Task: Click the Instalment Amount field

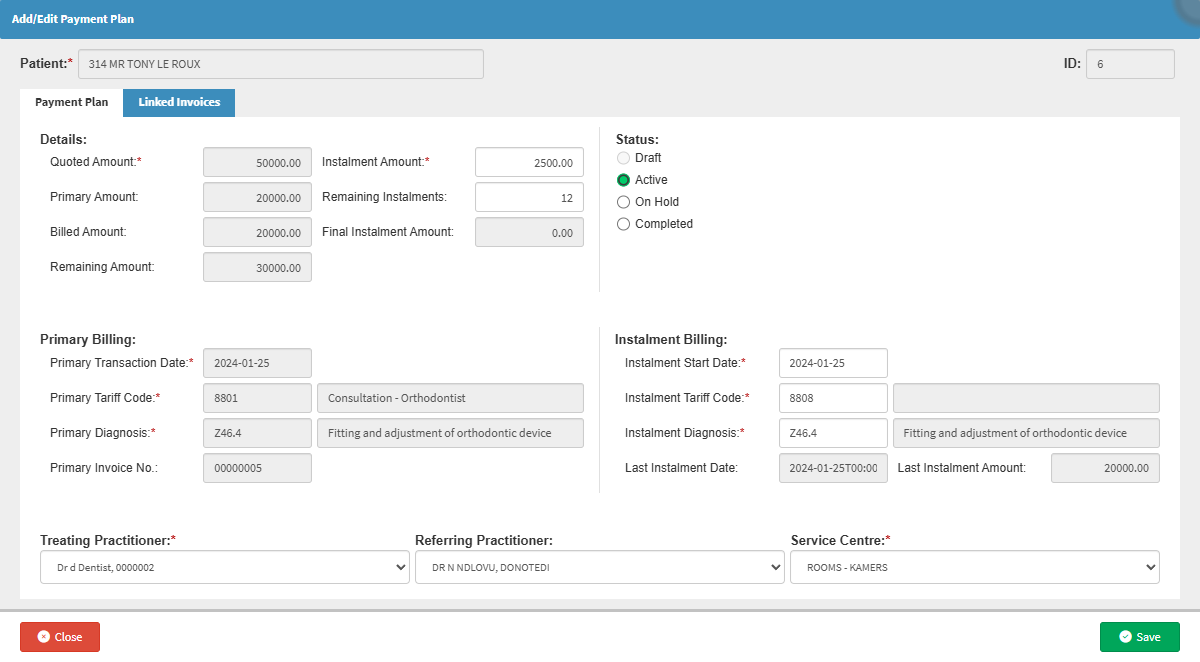Action: 529,163
